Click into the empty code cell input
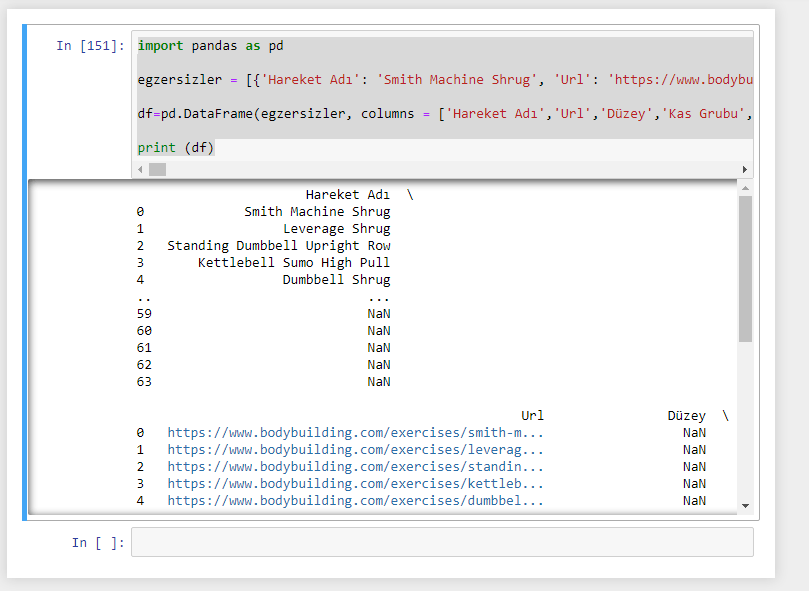The image size is (809, 591). pos(442,542)
